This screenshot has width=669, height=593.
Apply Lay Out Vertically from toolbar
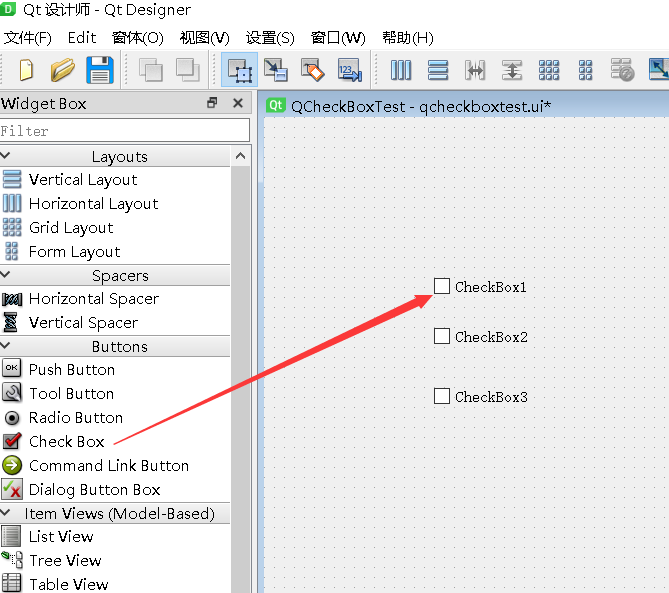tap(438, 70)
